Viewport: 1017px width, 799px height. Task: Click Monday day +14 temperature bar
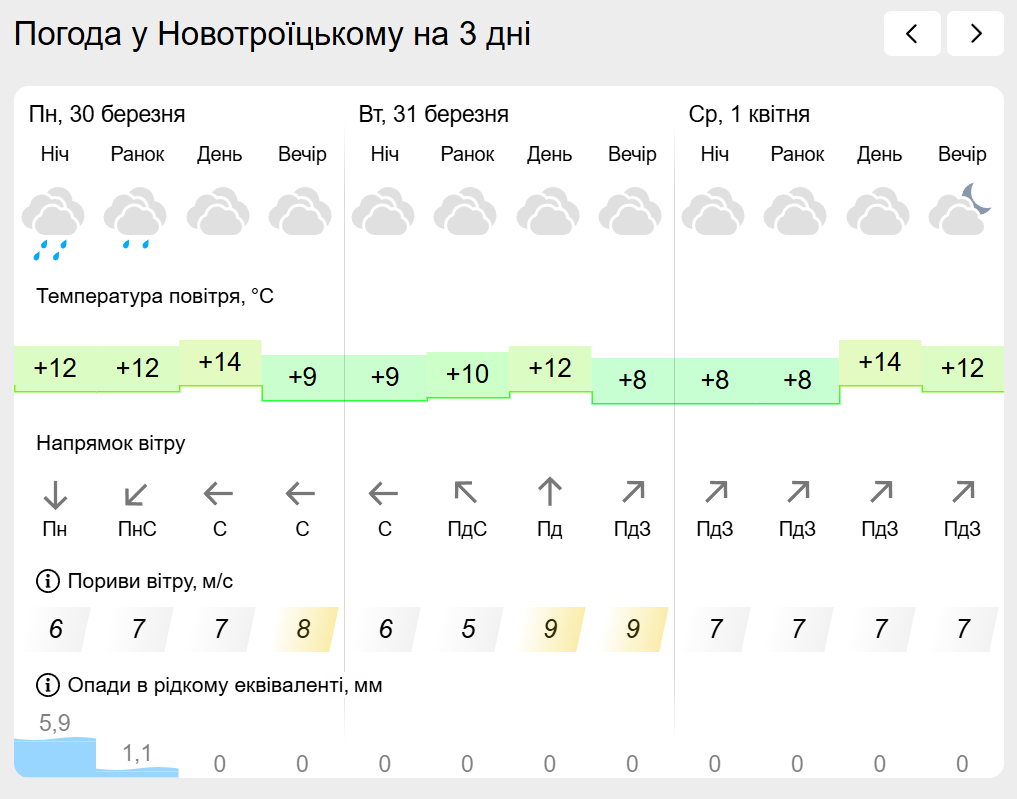[220, 362]
